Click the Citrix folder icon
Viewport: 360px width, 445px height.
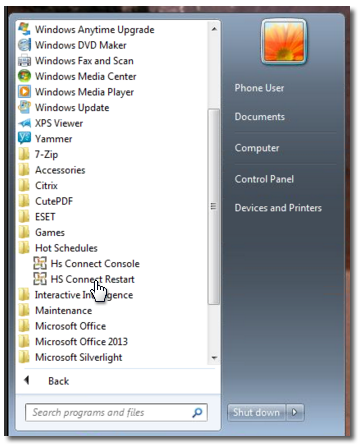coord(24,185)
